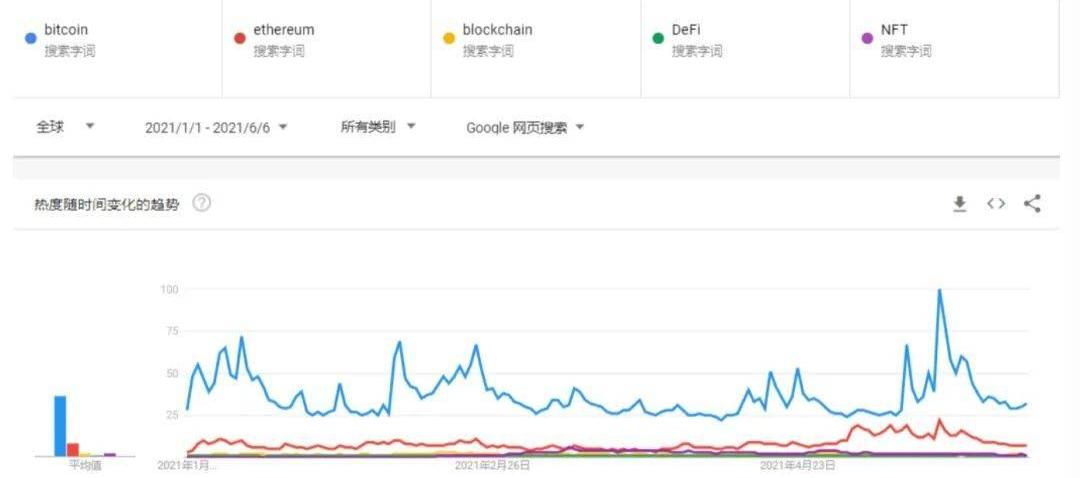Expand the 全球 region dropdown
The image size is (1080, 478).
click(x=65, y=127)
